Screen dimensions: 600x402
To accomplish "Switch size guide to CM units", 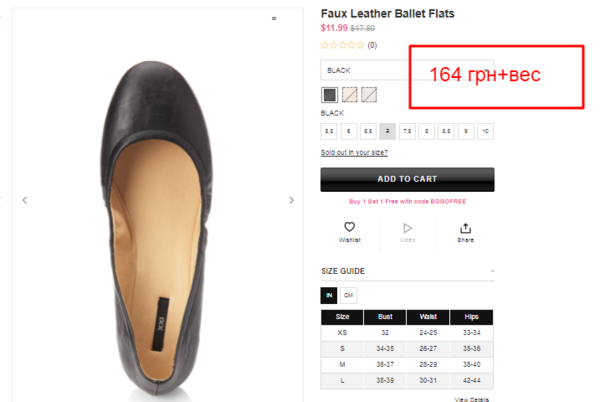I will click(x=348, y=295).
